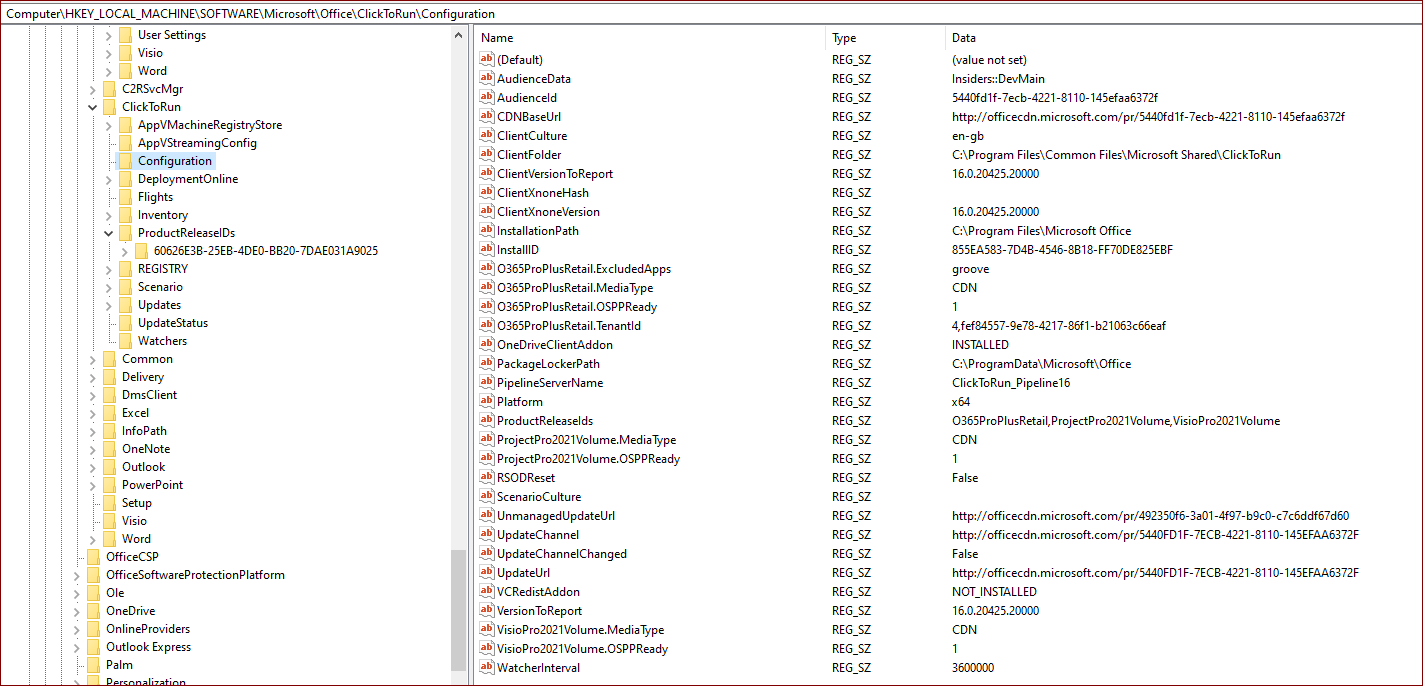The image size is (1423, 686).
Task: Click the folder icon next to Inventory
Action: 126,215
